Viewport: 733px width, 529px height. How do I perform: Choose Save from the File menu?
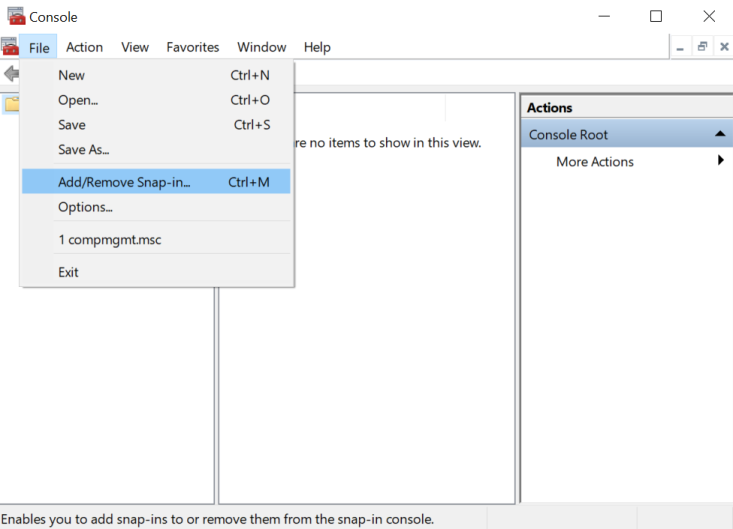tap(156, 125)
